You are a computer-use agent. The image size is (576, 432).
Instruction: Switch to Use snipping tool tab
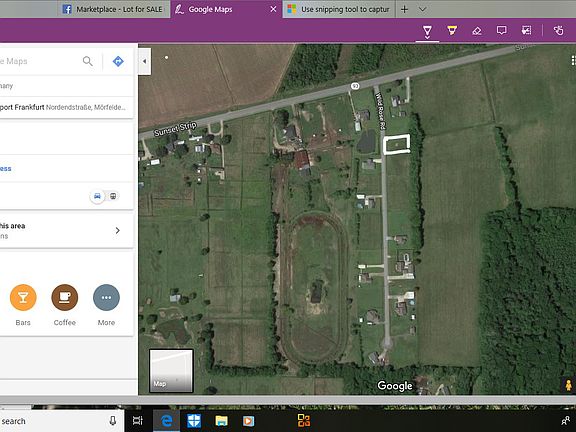pos(338,9)
